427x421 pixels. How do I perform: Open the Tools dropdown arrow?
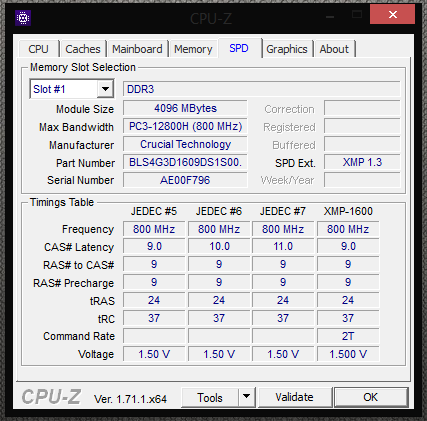pos(247,397)
